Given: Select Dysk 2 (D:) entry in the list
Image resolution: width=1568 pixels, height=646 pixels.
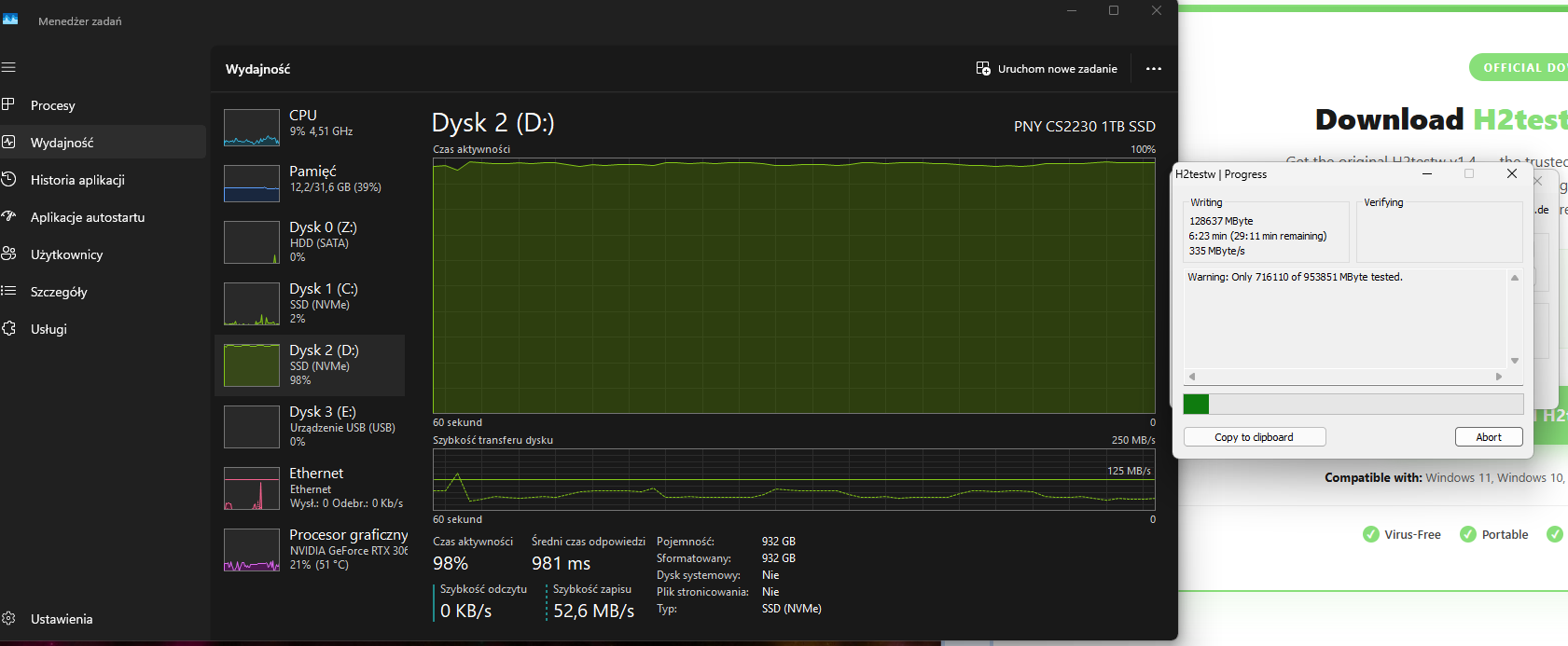Looking at the screenshot, I should [x=310, y=365].
